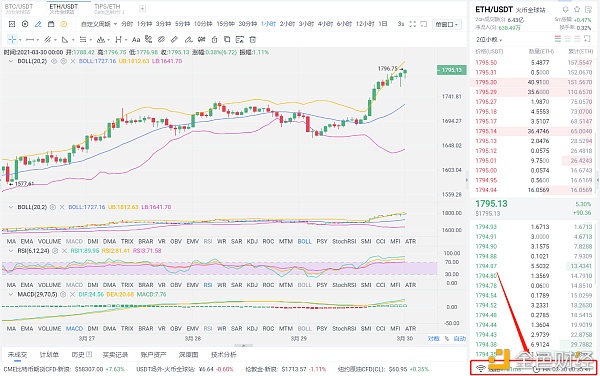This screenshot has height=376, width=600.
Task: Set price alert with bell icon
Action: pos(566,9)
